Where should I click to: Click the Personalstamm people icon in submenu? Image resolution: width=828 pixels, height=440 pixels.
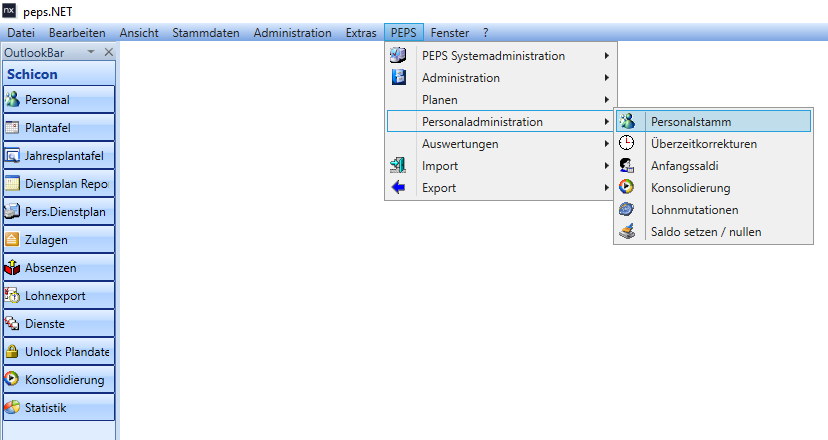[x=627, y=121]
